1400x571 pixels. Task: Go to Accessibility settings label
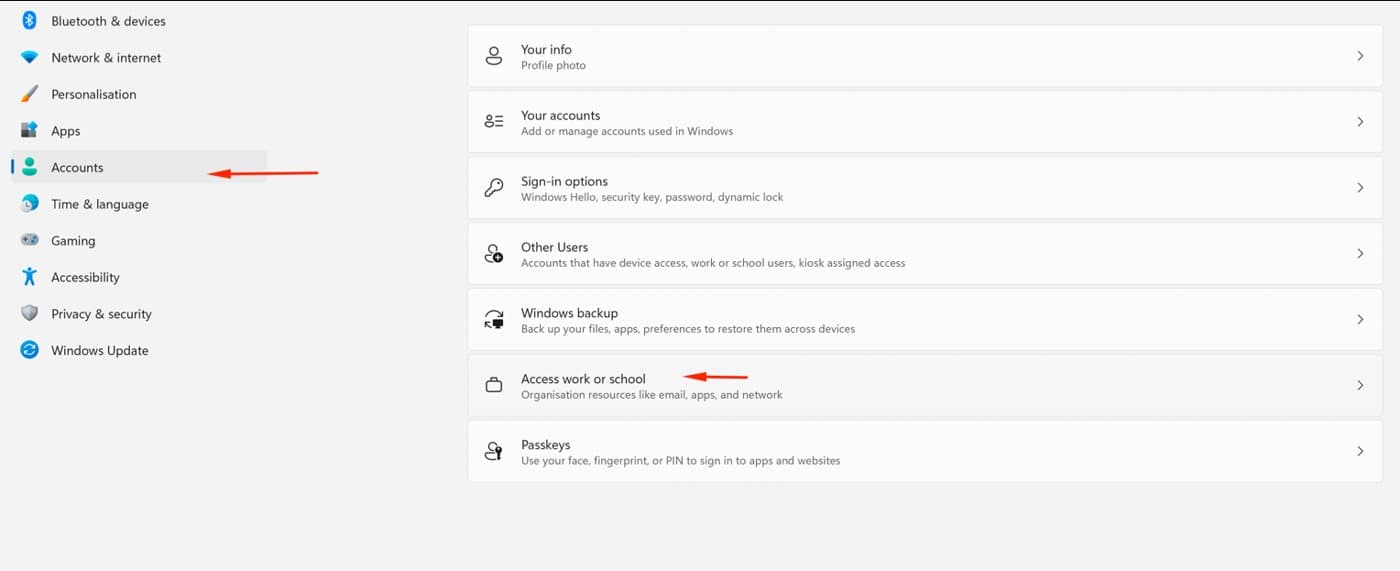click(85, 277)
